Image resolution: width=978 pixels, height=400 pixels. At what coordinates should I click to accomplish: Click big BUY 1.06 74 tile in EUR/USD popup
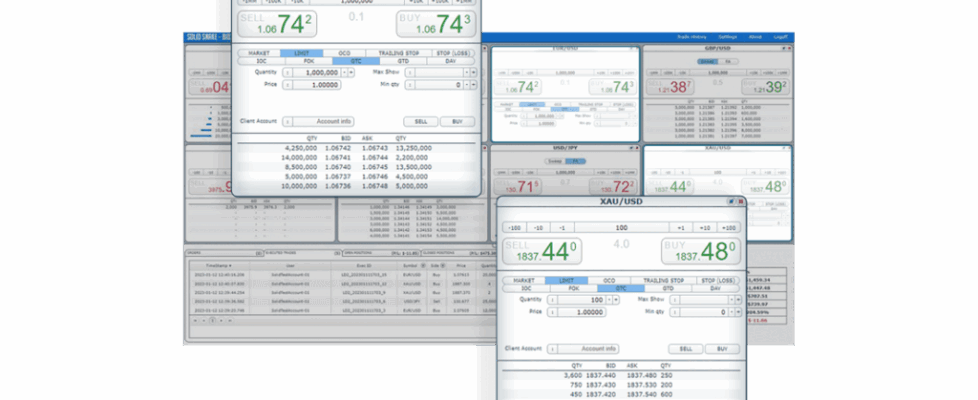[435, 24]
